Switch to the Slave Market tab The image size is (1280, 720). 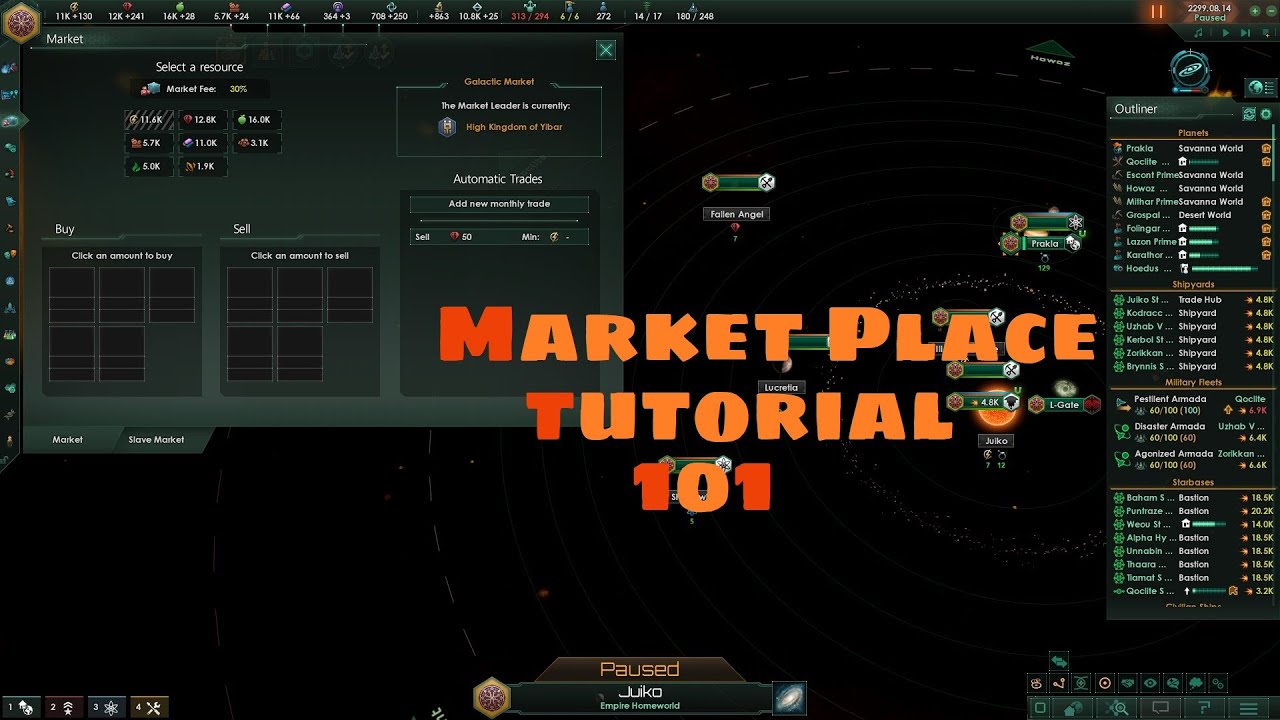click(156, 440)
